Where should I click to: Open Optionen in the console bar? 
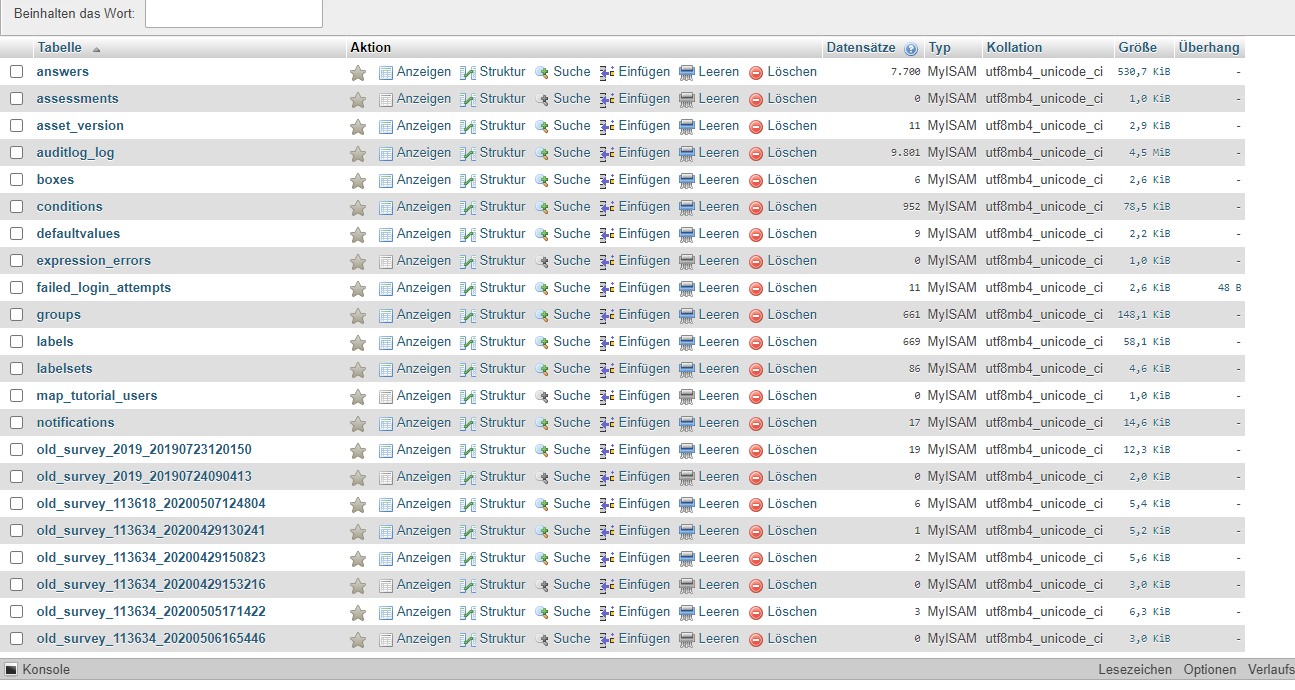[1209, 669]
